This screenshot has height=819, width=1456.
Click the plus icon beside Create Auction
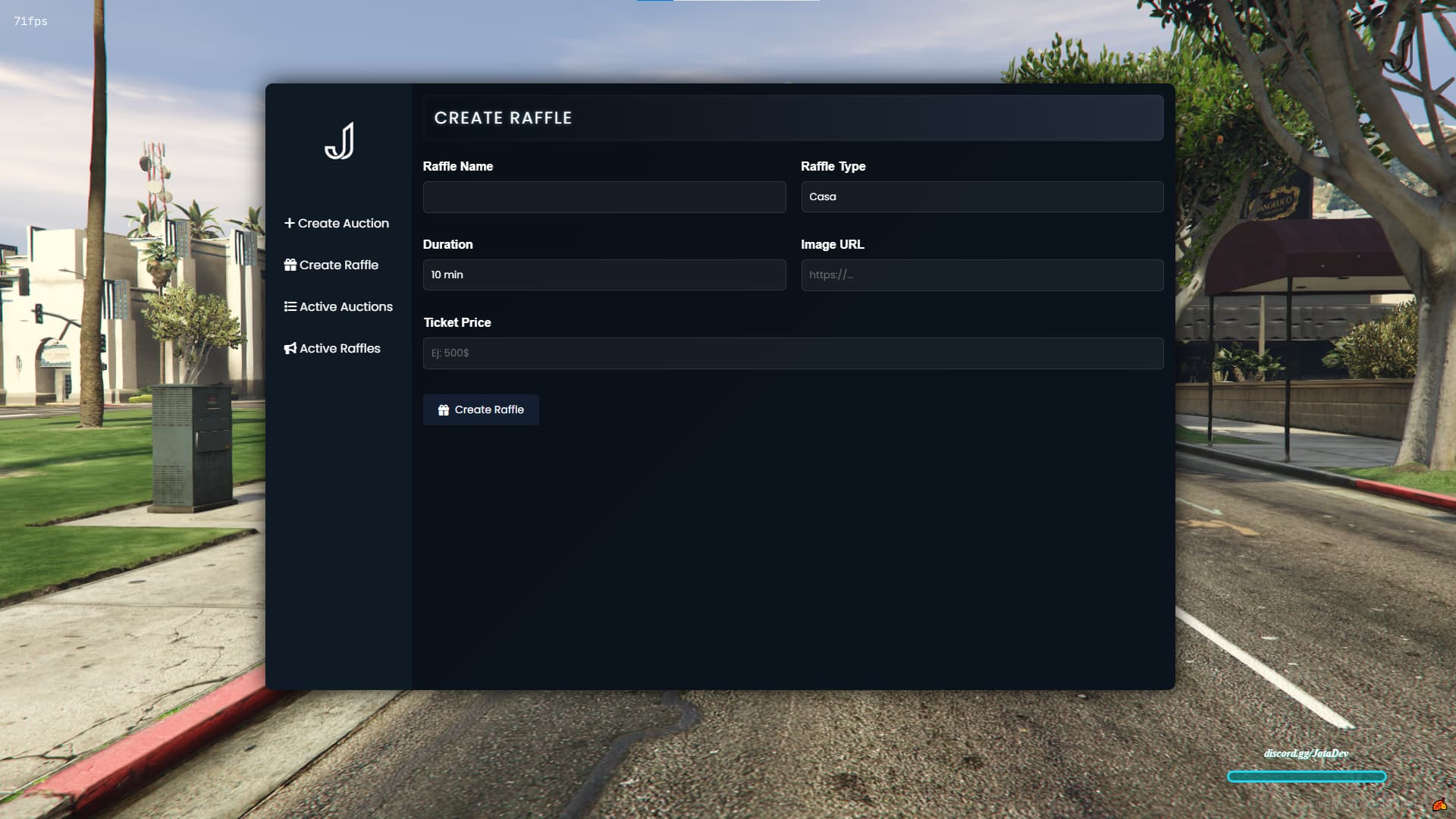pos(289,223)
